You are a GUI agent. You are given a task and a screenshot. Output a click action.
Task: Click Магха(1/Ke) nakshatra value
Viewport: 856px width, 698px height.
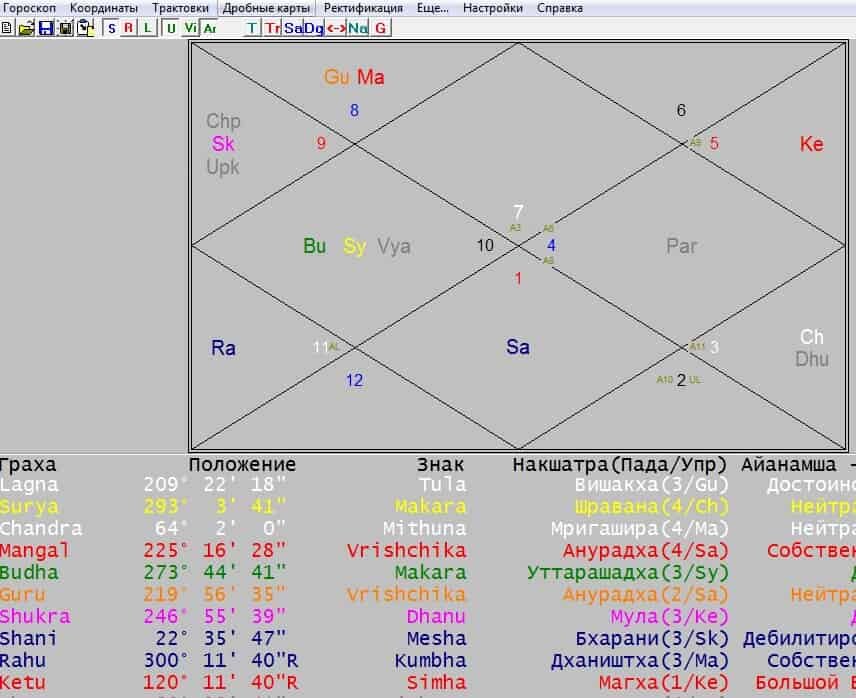pos(663,682)
